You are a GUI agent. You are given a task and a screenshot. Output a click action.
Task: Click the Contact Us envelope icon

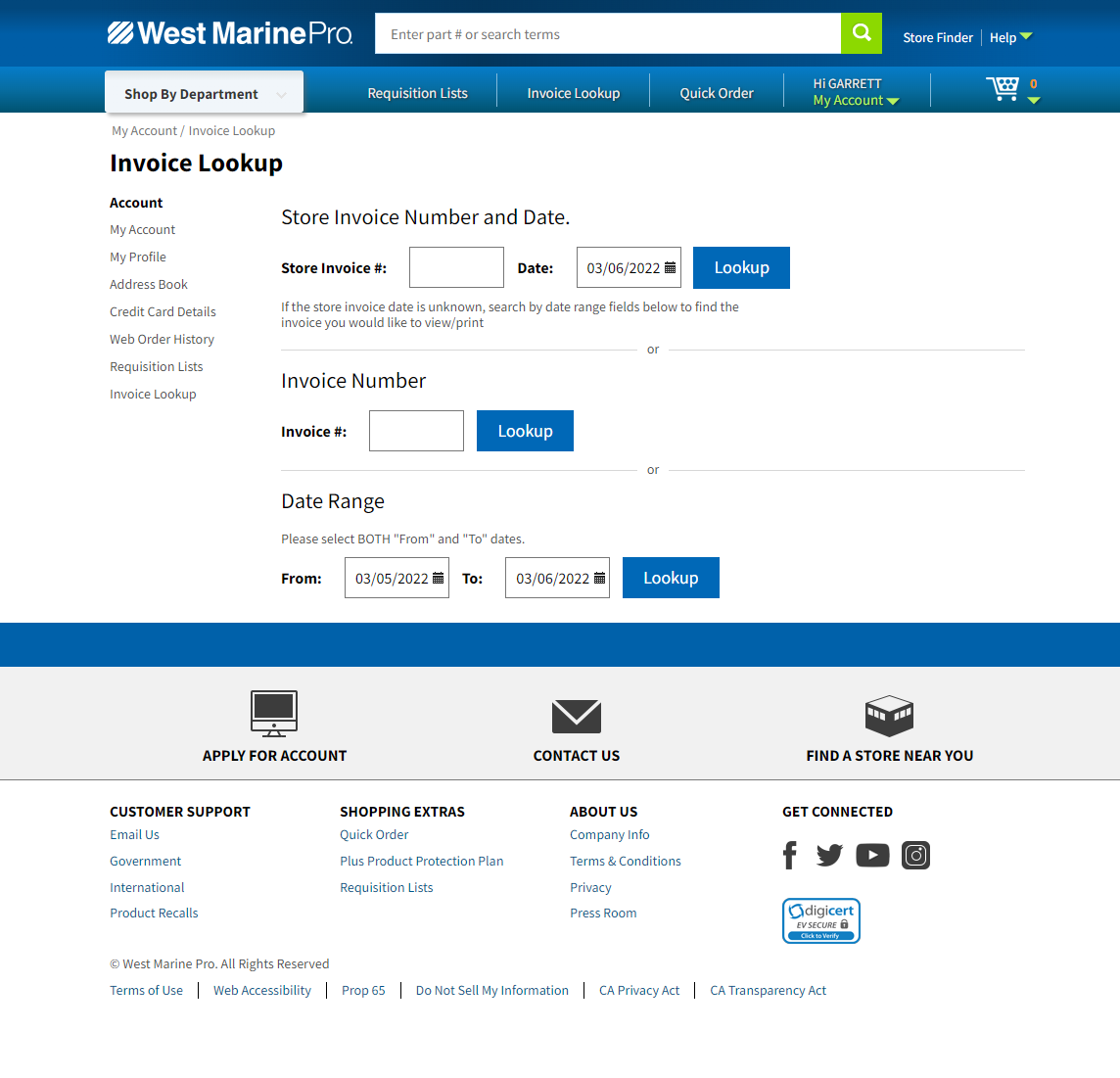point(576,717)
